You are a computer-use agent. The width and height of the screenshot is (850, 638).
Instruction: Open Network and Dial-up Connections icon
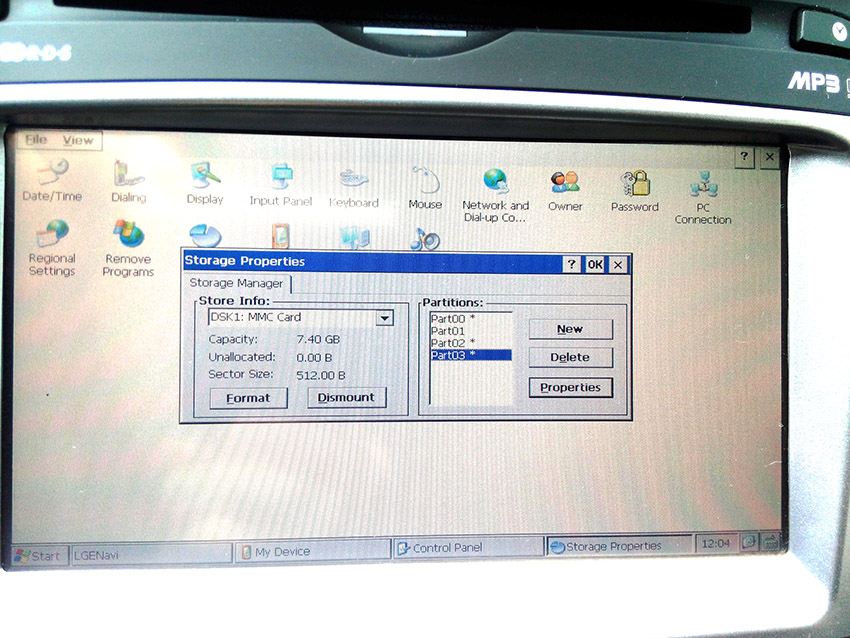(495, 195)
